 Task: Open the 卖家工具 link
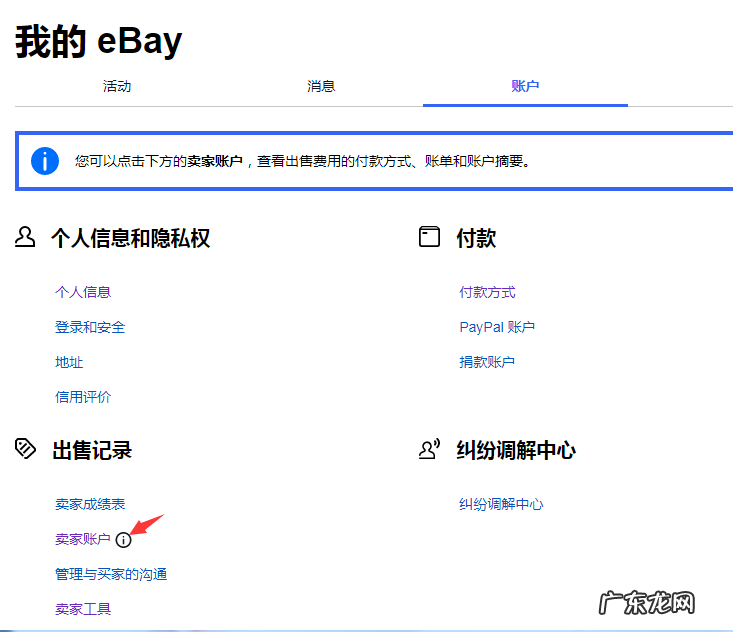pyautogui.click(x=83, y=609)
